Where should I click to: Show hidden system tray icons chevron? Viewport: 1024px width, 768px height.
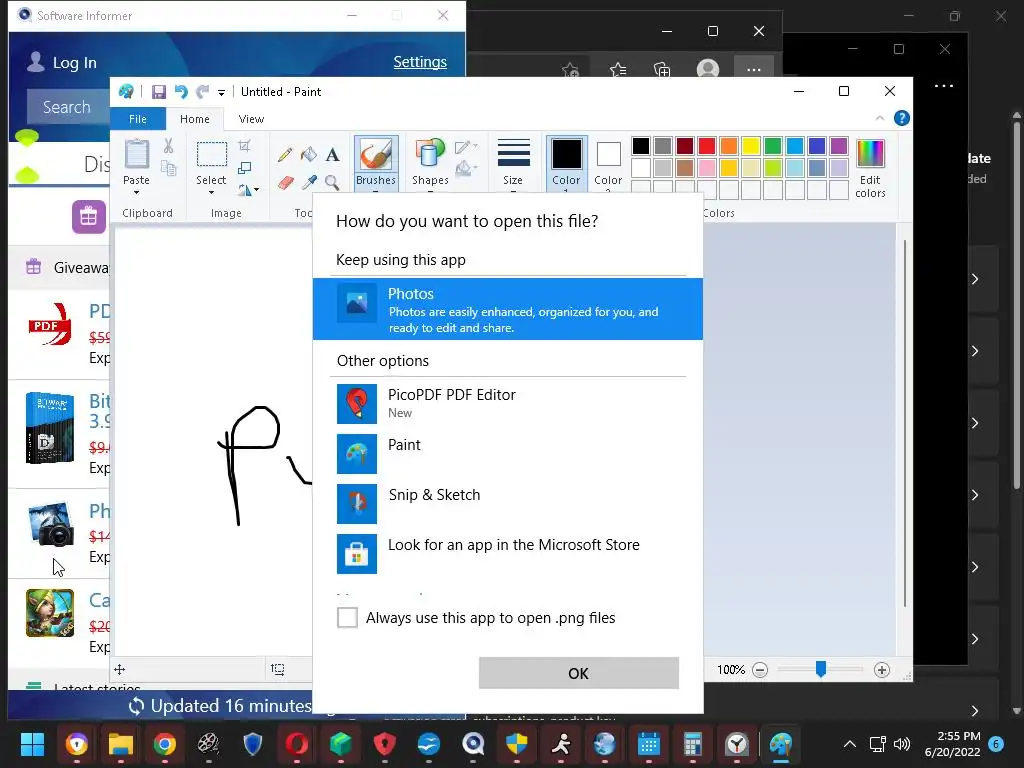(x=850, y=744)
